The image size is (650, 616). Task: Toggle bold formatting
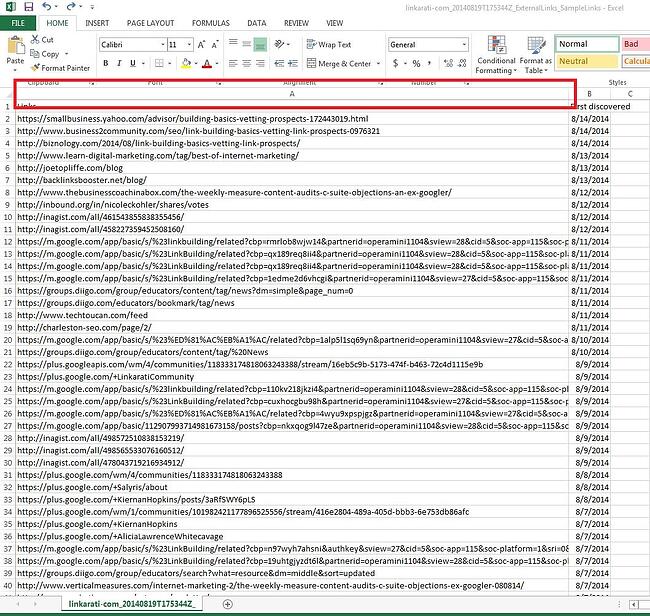pyautogui.click(x=106, y=63)
